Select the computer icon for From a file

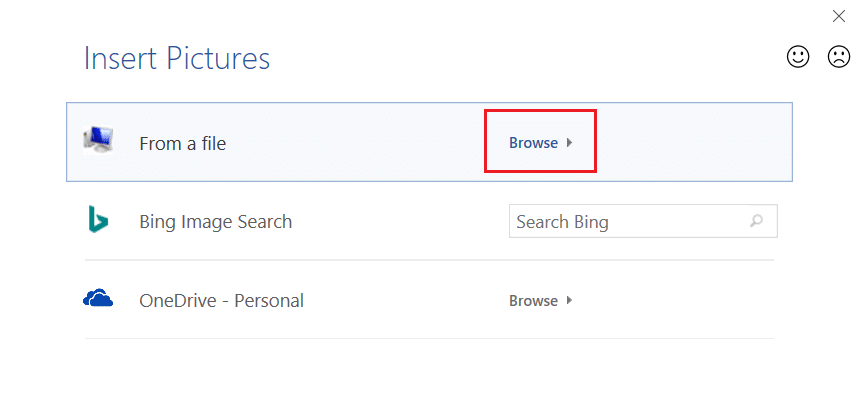[x=98, y=140]
